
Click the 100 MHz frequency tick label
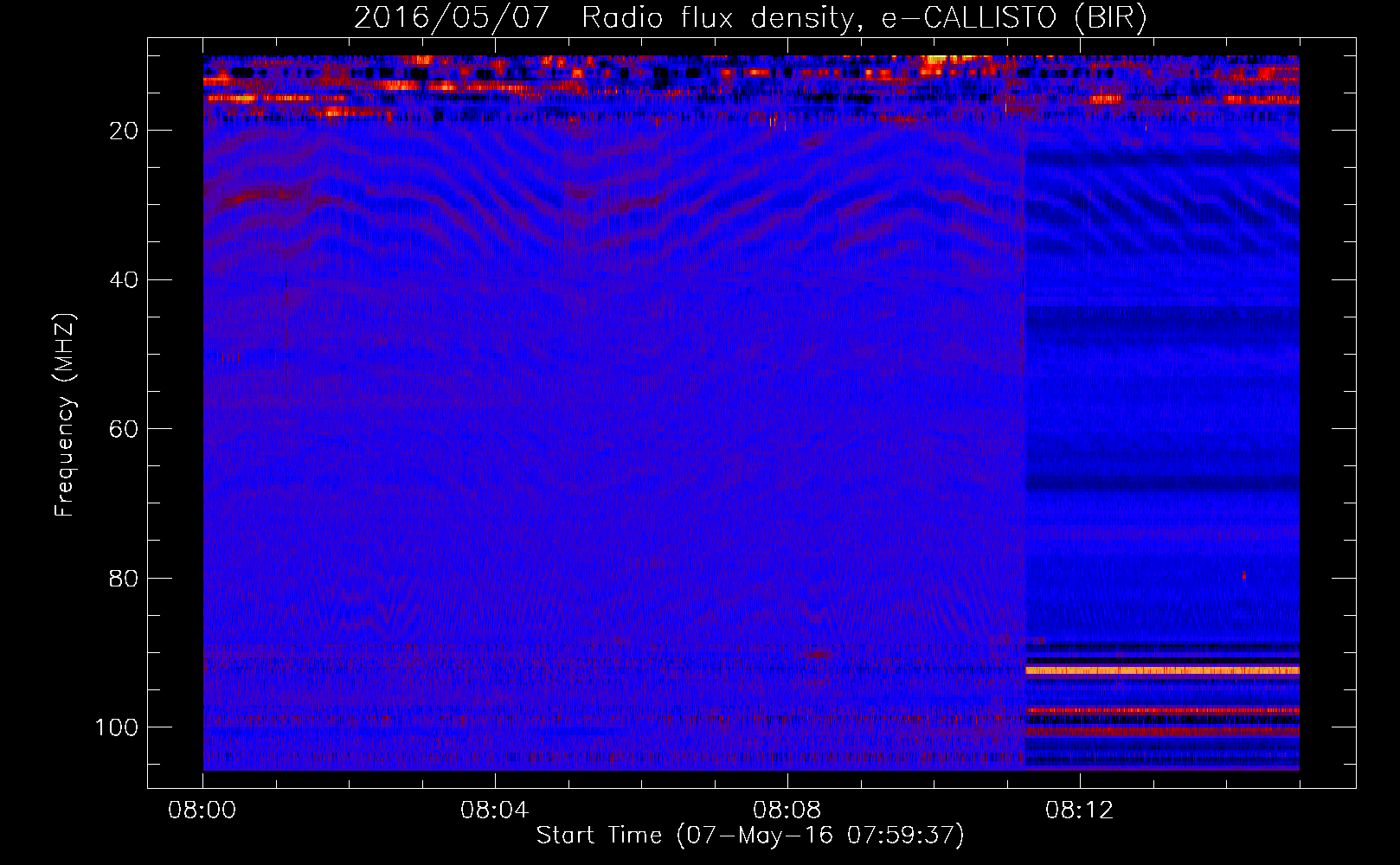pos(117,727)
